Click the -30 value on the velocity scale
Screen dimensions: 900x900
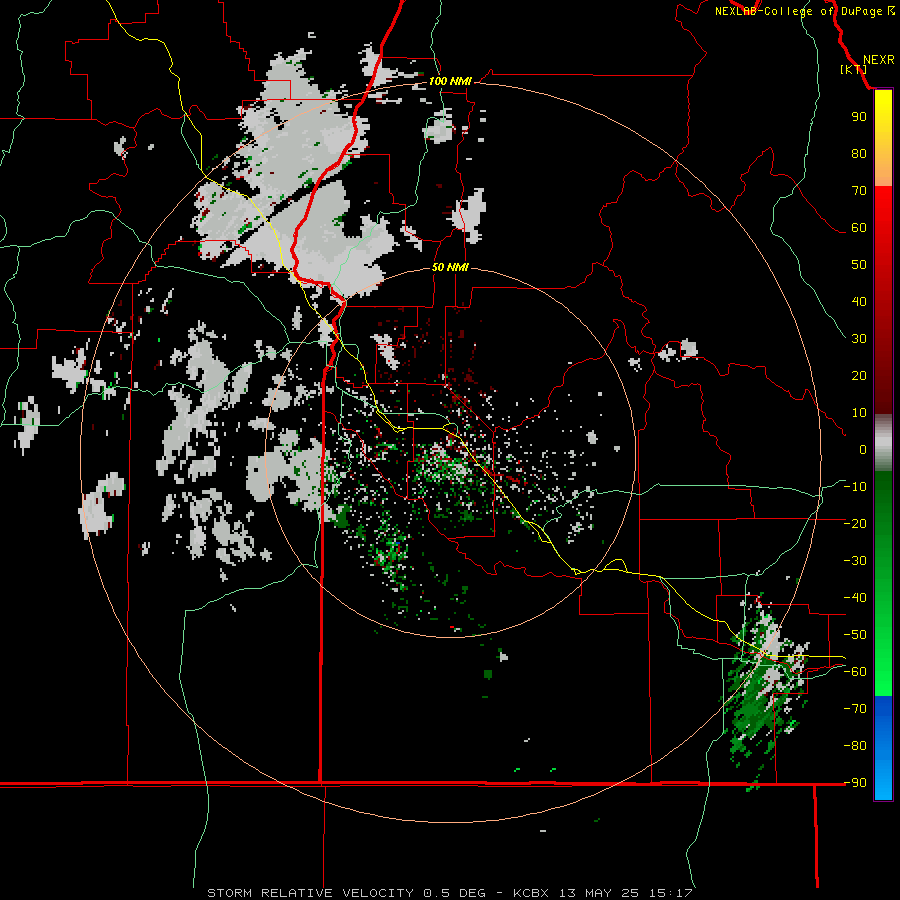(855, 561)
